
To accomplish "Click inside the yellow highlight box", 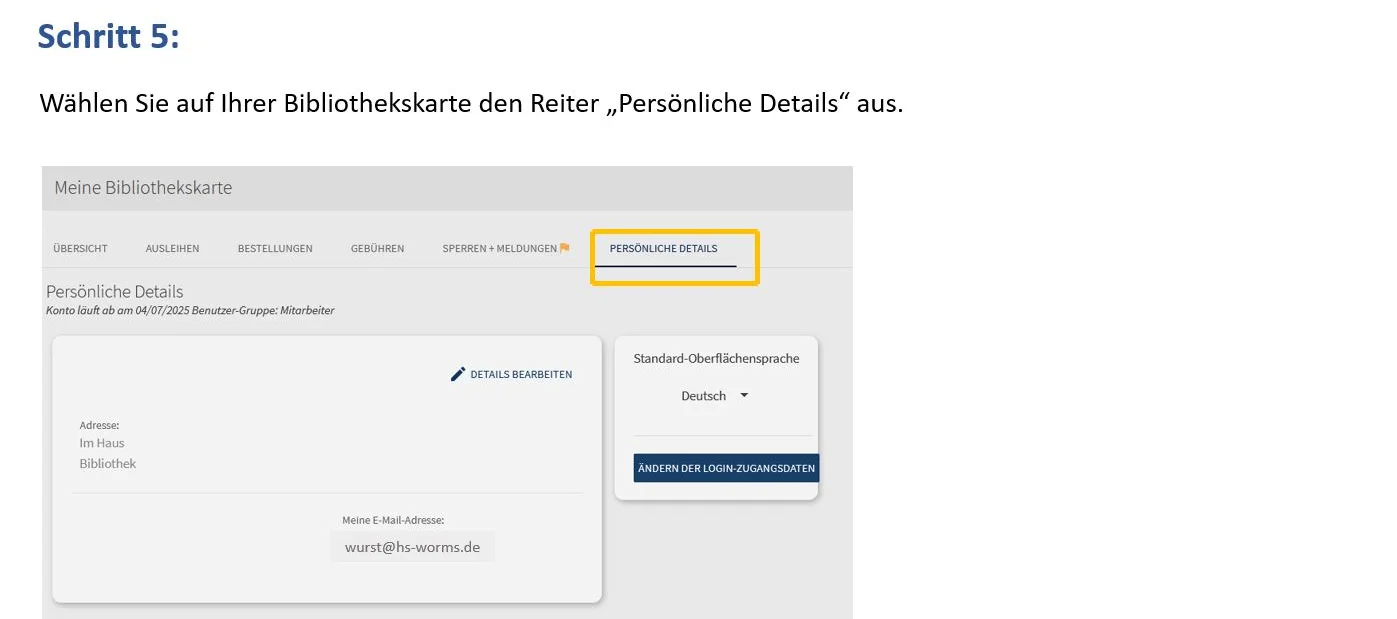I will pos(674,257).
